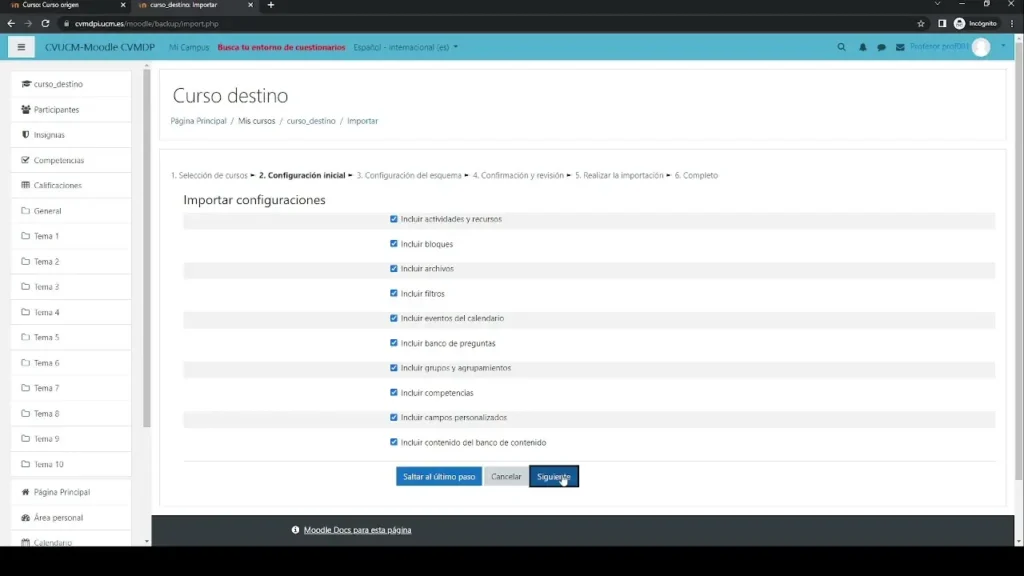Open the messages chat bubble icon
The image size is (1024, 576).
click(x=881, y=47)
